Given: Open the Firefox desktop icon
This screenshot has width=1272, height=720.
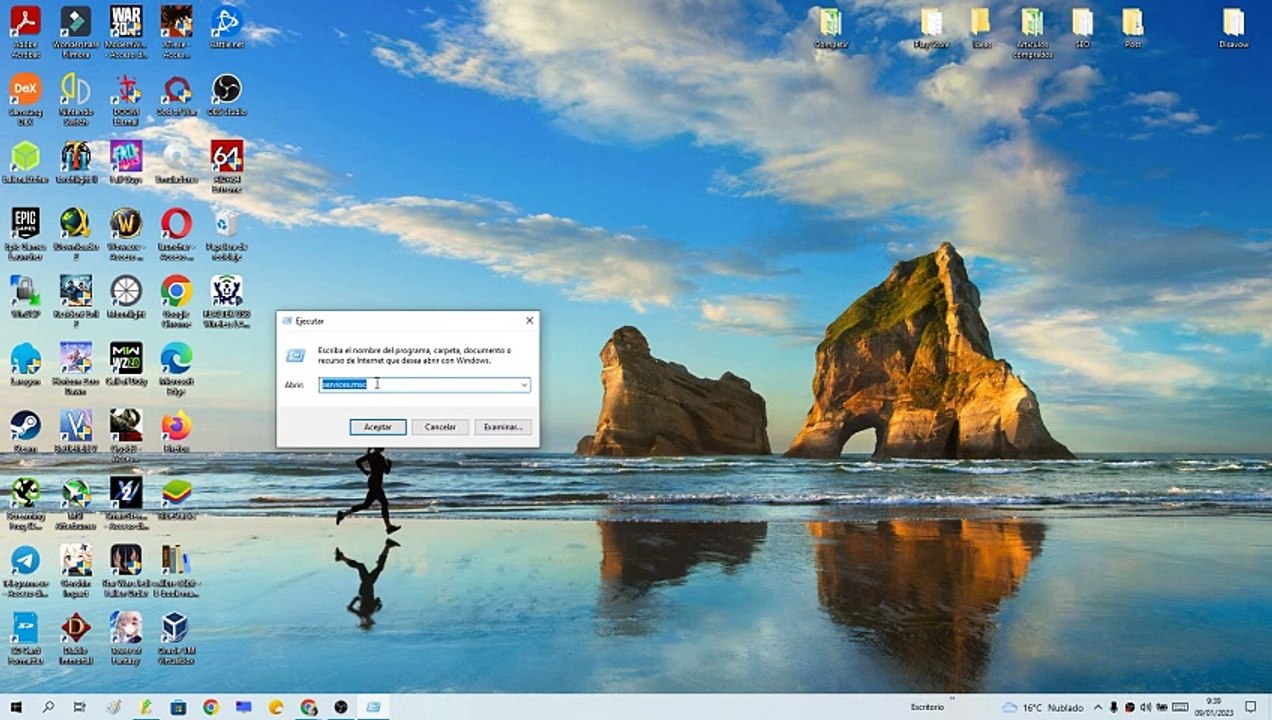Looking at the screenshot, I should coord(176,430).
